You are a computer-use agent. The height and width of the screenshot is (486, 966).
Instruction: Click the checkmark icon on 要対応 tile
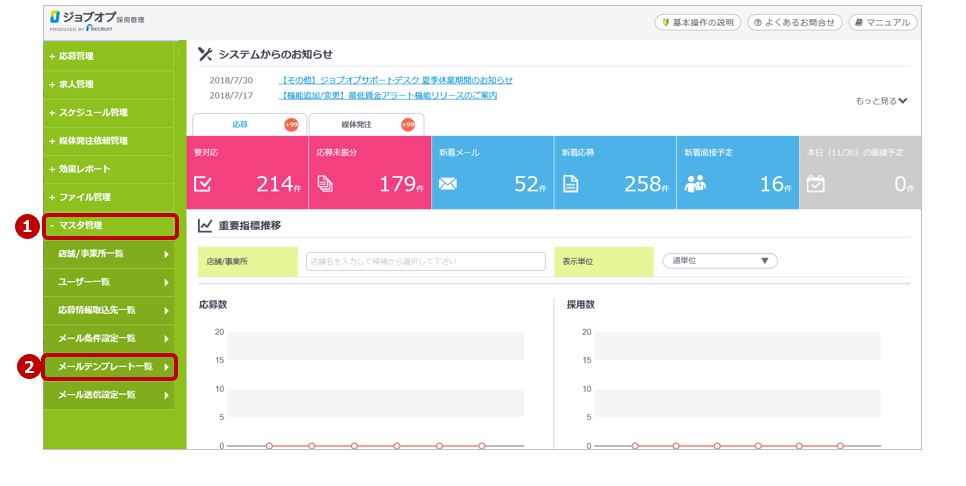(203, 184)
